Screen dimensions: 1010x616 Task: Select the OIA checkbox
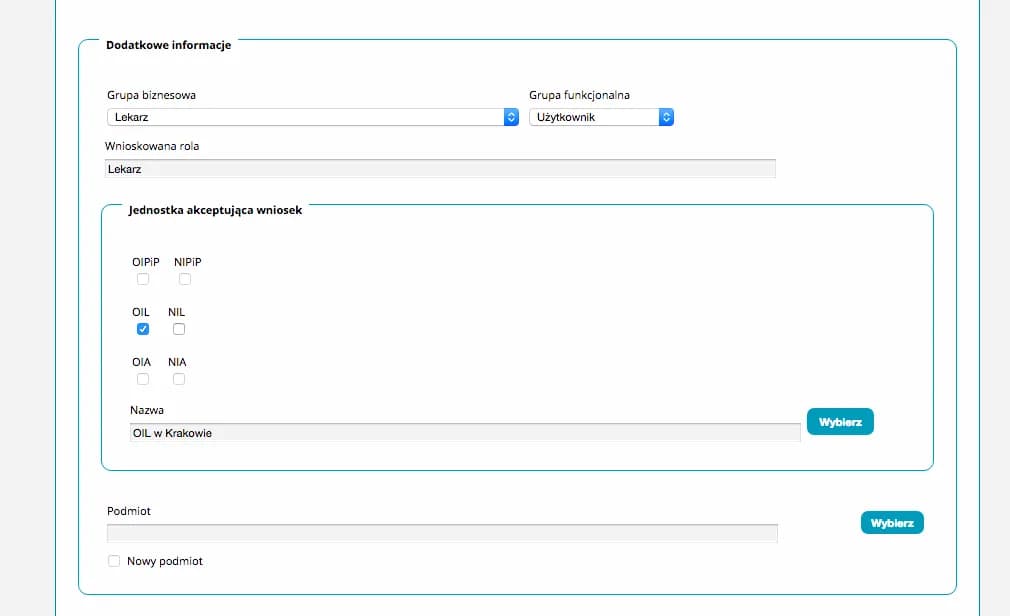click(x=143, y=379)
